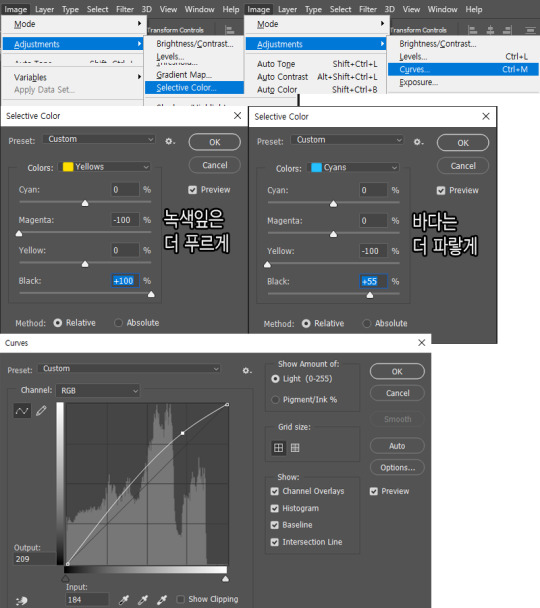The width and height of the screenshot is (540, 608).
Task: Expand Mode submenu in left Image menu
Action: tap(73, 24)
